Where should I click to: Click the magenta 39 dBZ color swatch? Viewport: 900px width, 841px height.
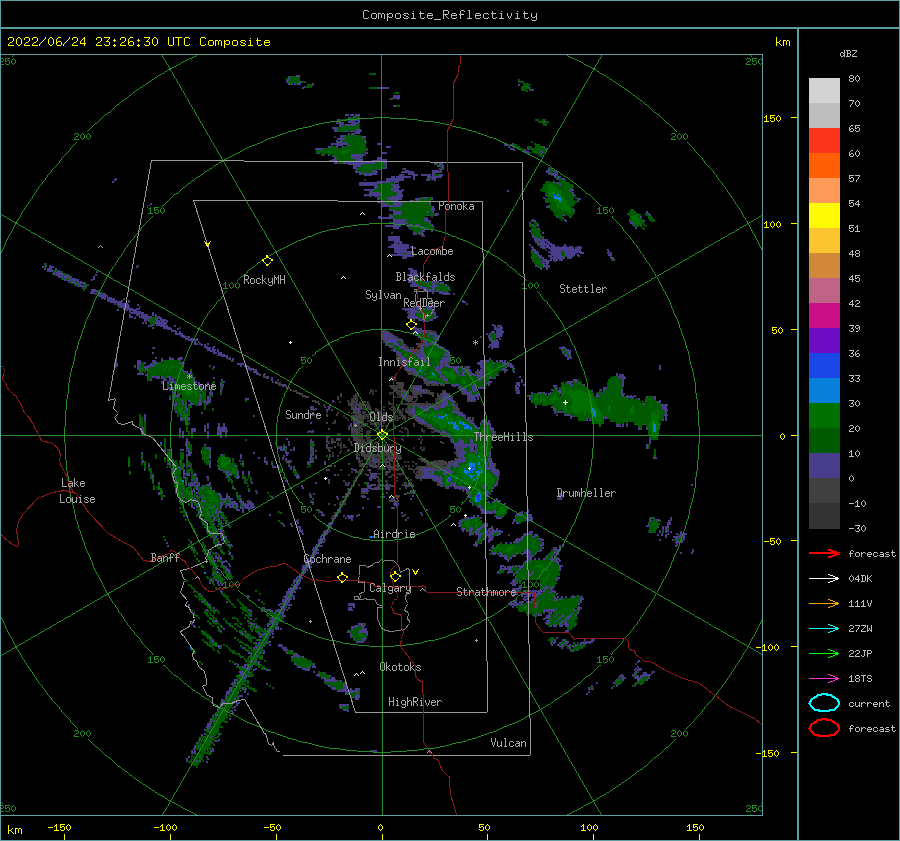[x=824, y=315]
